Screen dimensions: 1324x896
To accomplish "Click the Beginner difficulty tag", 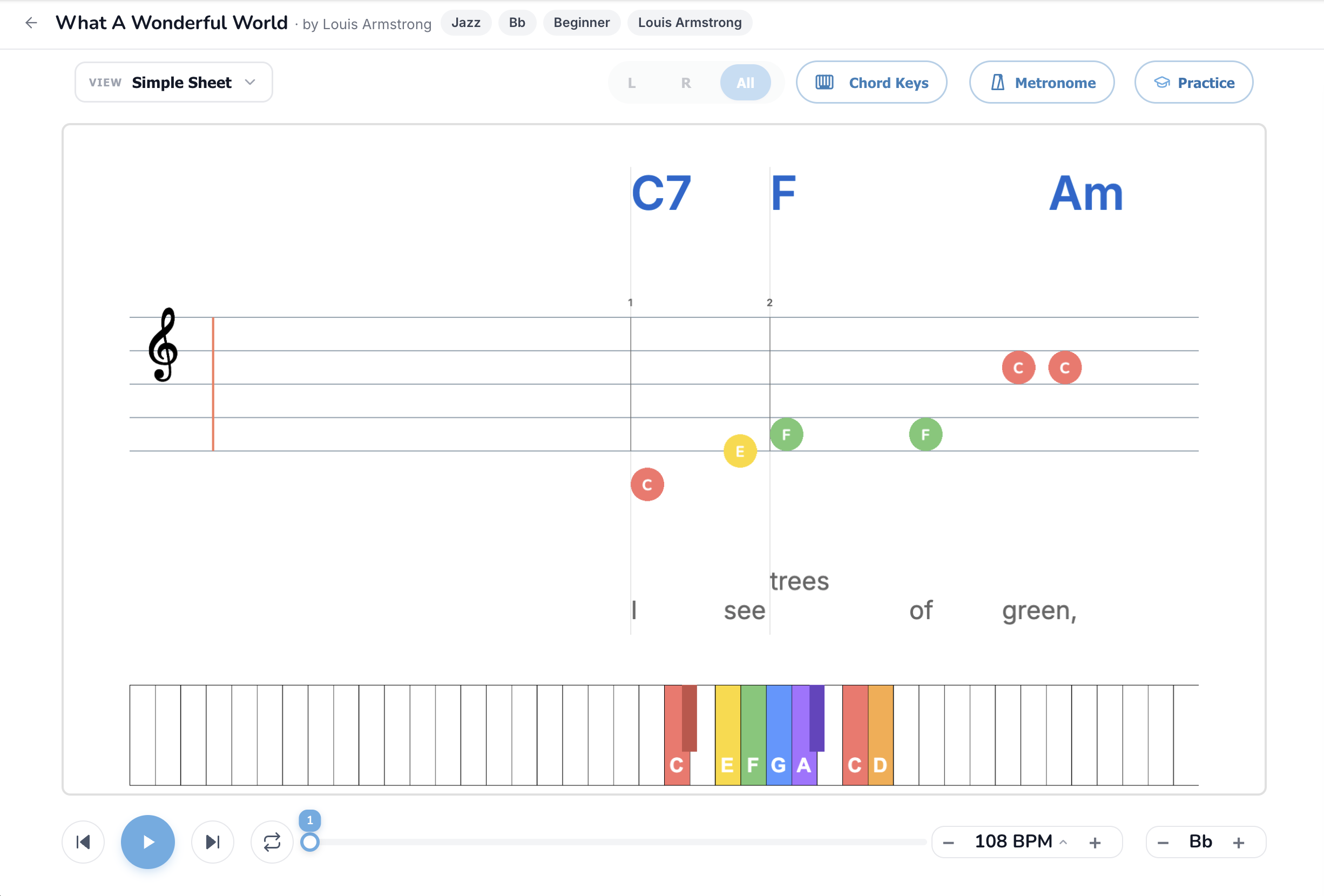I will click(582, 23).
